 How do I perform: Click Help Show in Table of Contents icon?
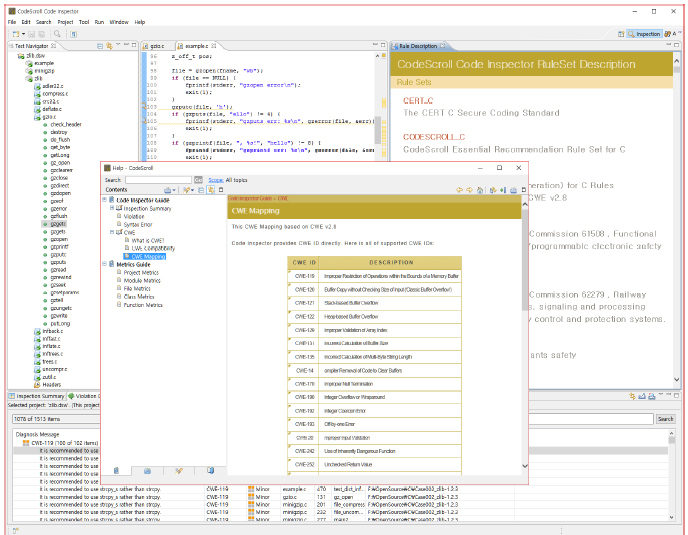click(493, 190)
